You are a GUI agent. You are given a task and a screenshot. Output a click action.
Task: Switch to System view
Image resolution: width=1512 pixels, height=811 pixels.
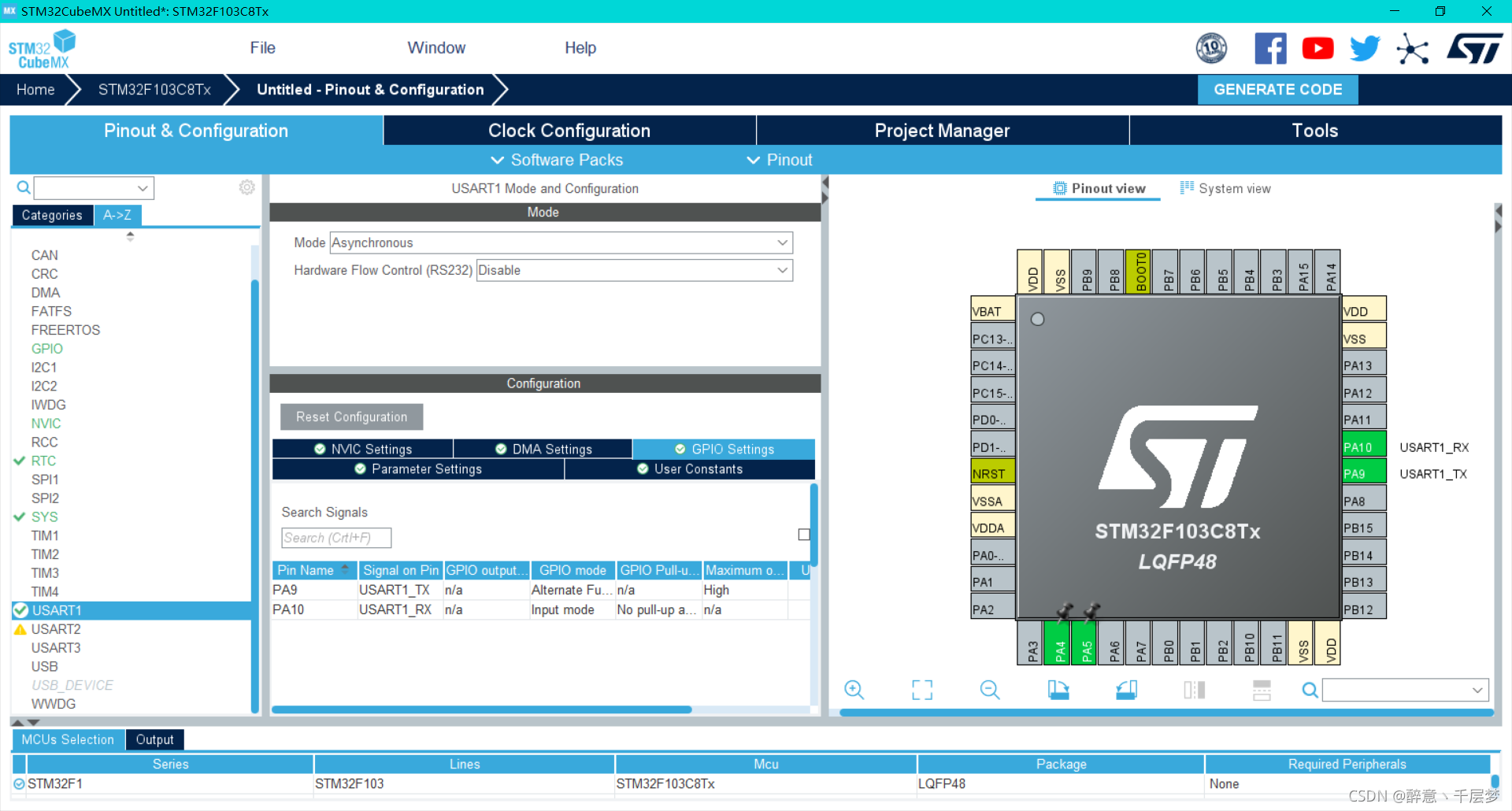point(1225,188)
